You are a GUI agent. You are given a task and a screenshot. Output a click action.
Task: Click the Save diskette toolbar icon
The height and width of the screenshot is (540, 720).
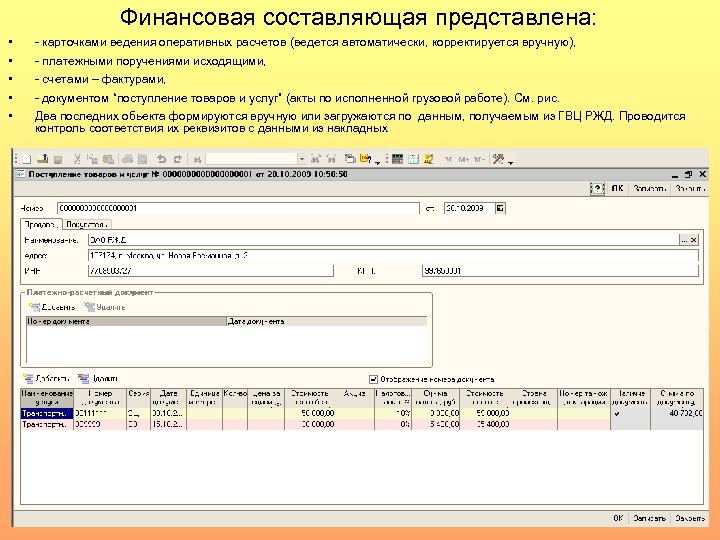click(58, 160)
